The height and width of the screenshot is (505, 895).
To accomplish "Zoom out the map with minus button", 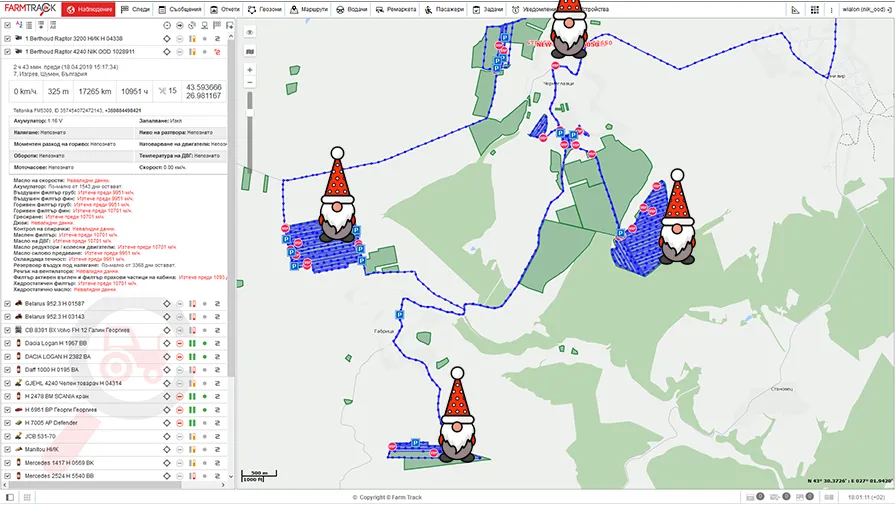I will pos(249,83).
